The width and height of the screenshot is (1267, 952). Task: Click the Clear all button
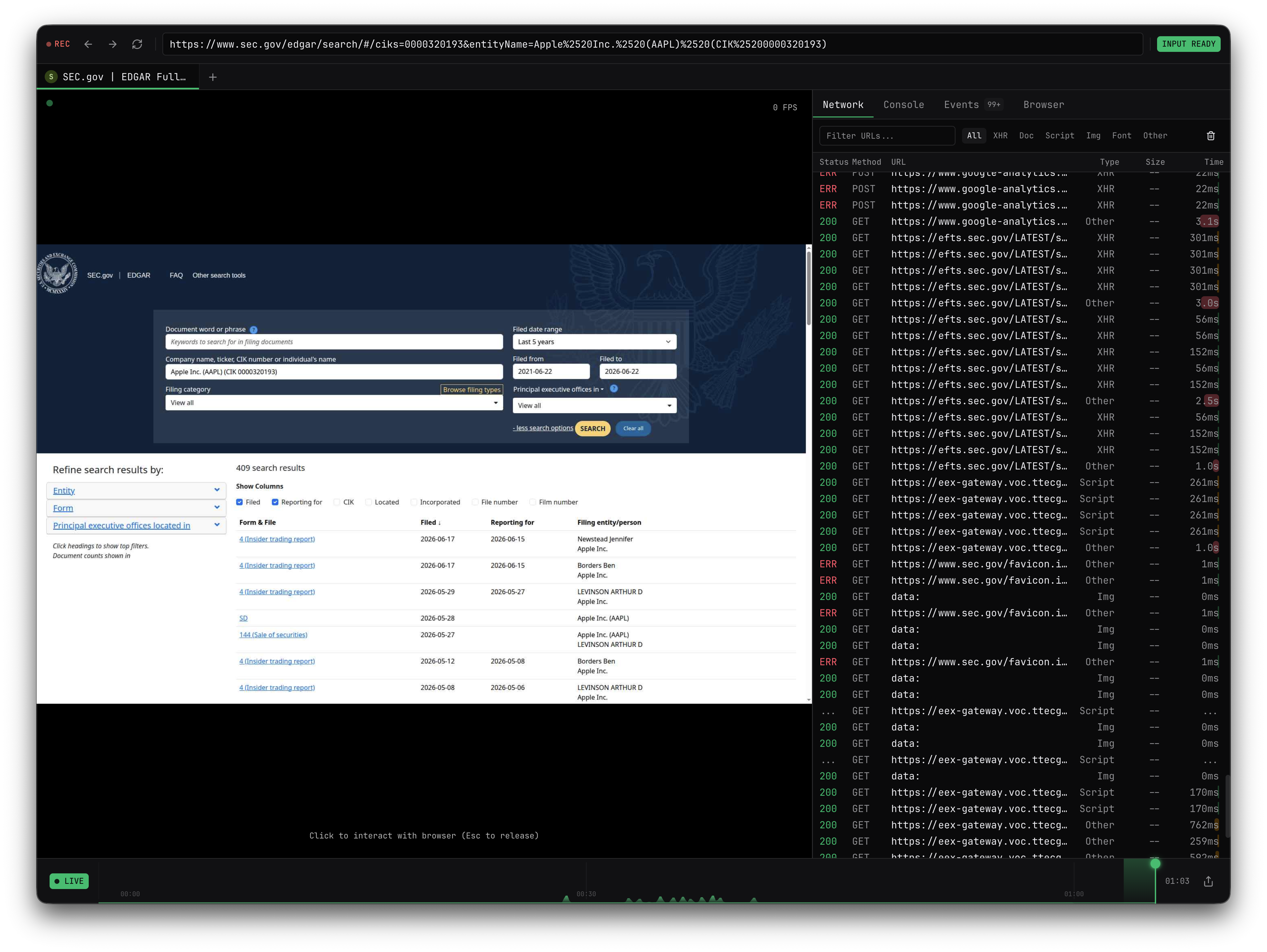633,429
